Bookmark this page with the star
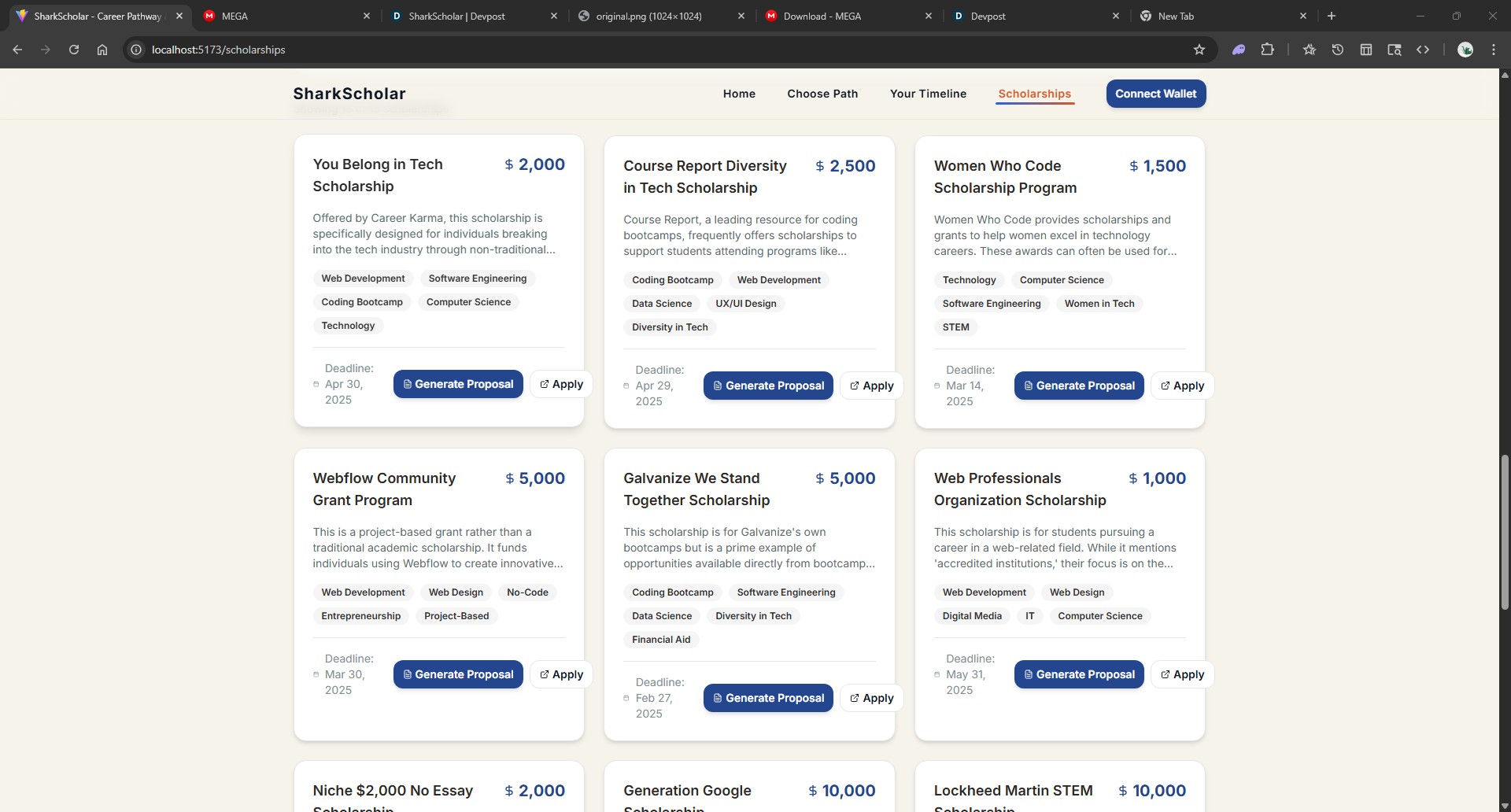Screen dimensions: 1511x812 (x=1199, y=50)
